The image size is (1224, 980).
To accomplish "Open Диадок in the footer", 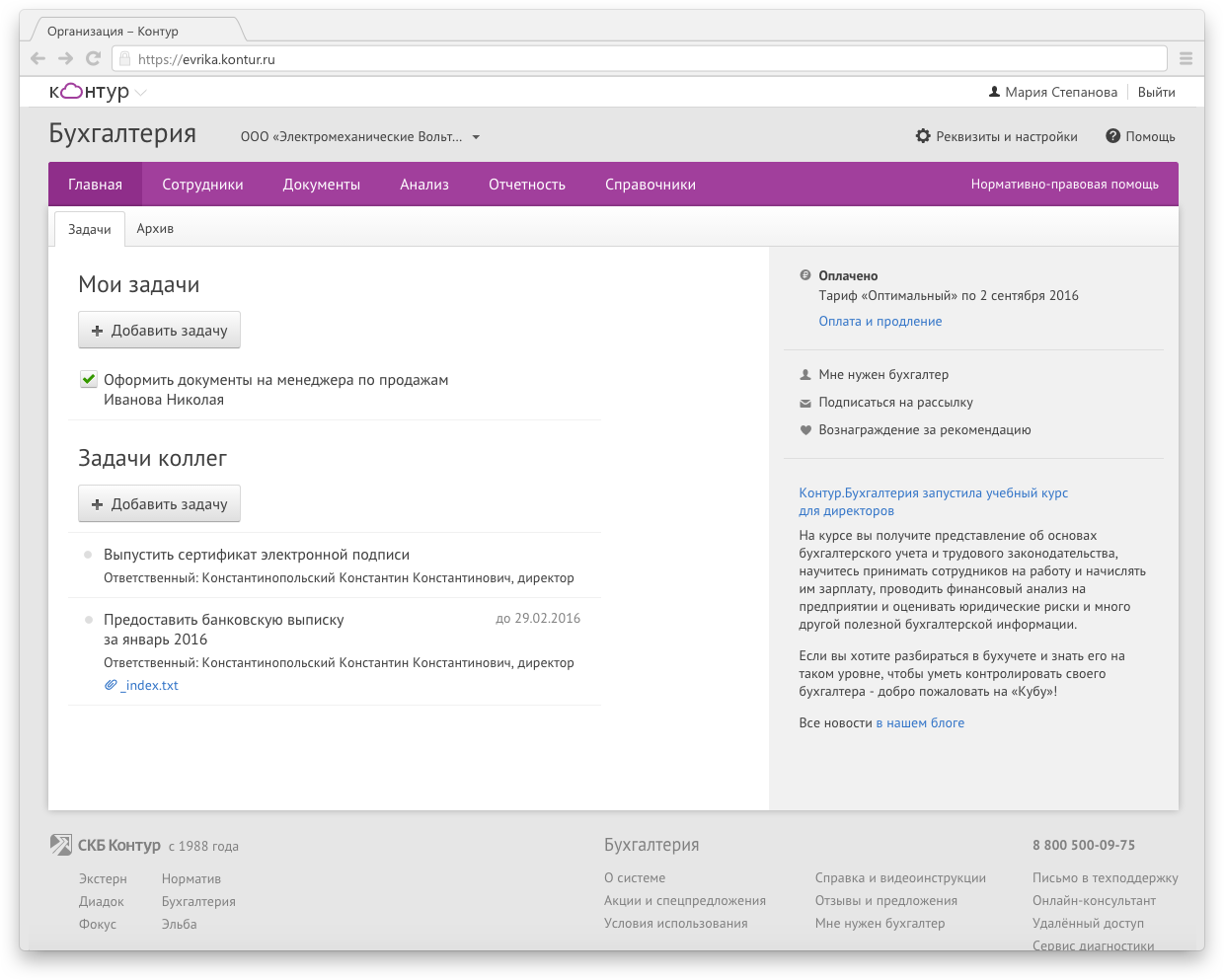I will 102,902.
